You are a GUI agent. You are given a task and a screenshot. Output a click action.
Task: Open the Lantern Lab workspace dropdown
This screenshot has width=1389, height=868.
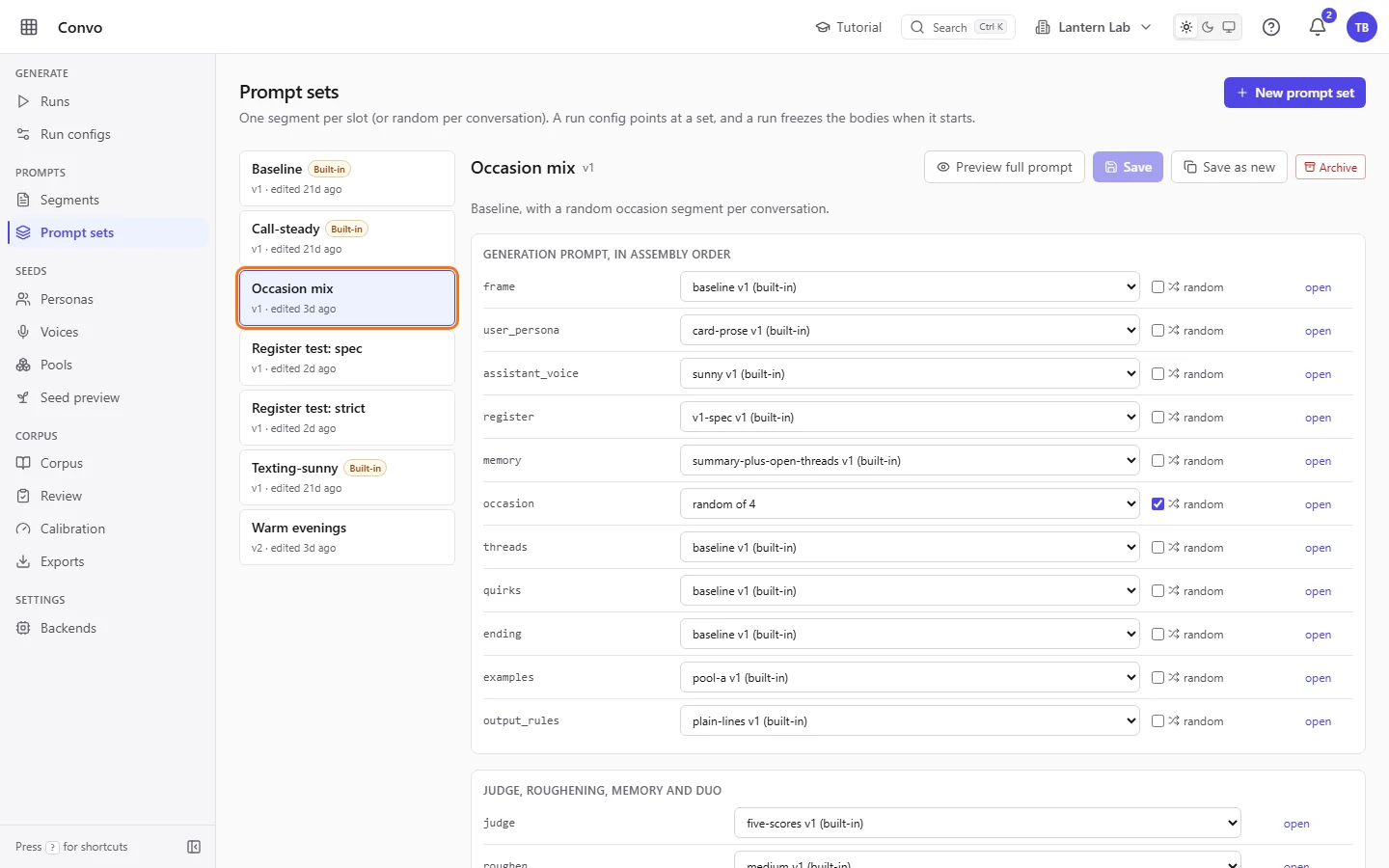coord(1093,27)
